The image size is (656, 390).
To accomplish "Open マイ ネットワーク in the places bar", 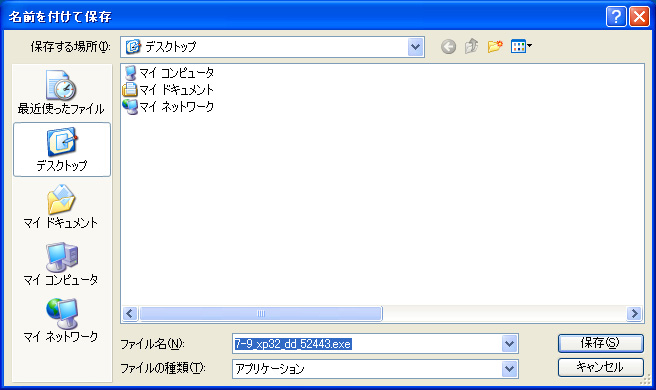I will point(62,320).
